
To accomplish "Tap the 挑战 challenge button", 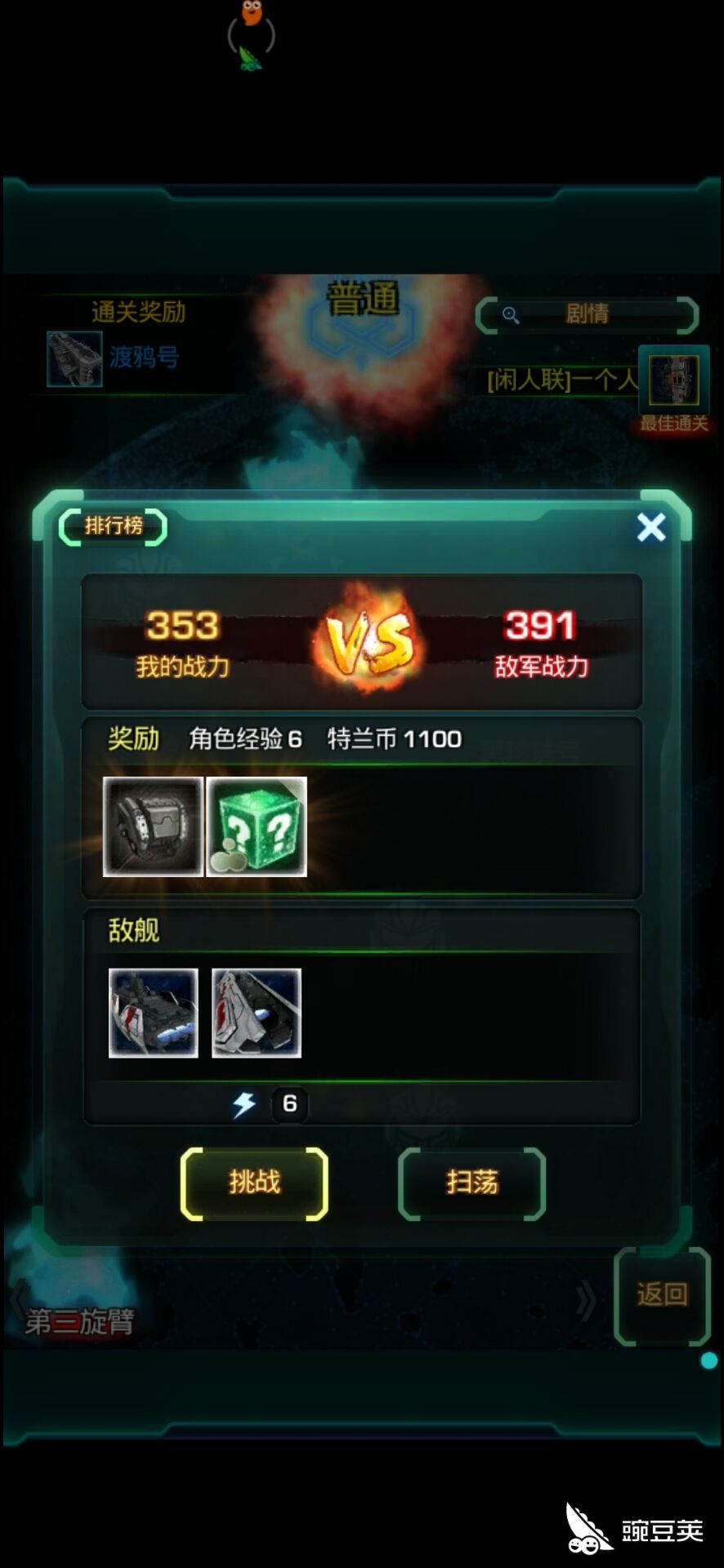I will coord(254,1183).
